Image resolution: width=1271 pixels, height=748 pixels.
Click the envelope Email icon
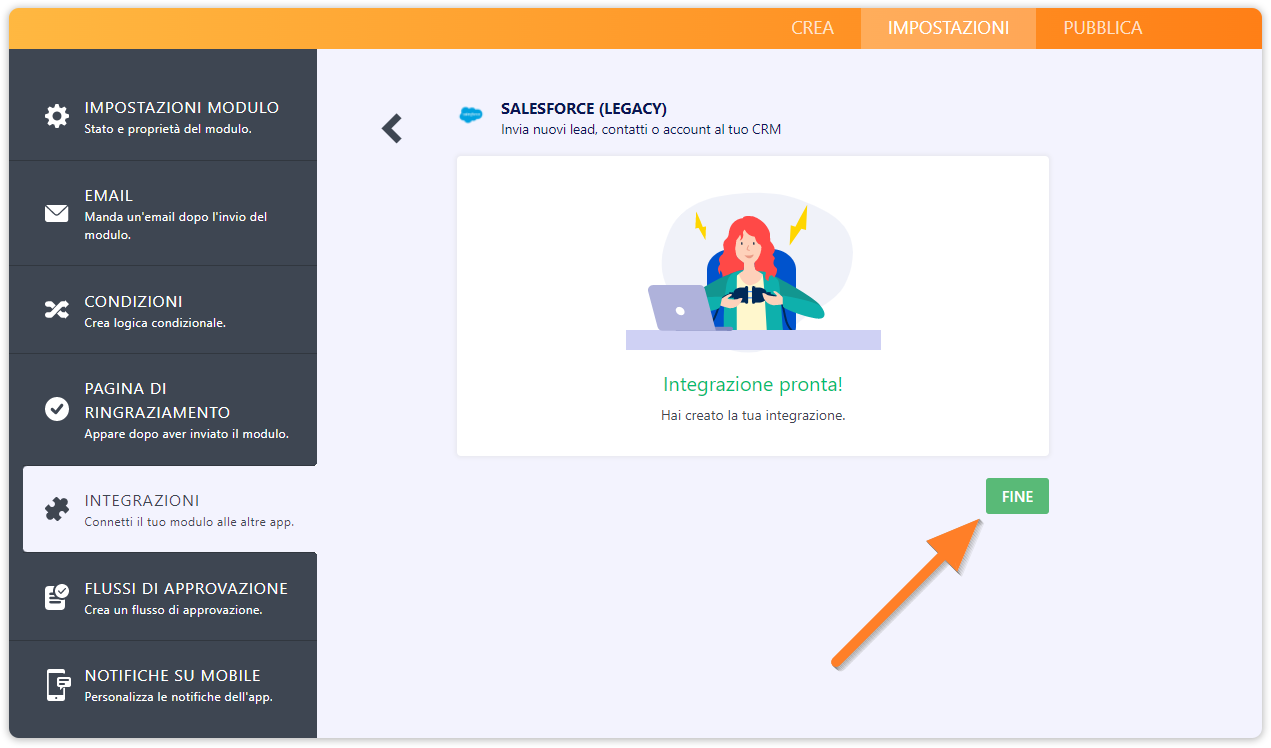(57, 213)
